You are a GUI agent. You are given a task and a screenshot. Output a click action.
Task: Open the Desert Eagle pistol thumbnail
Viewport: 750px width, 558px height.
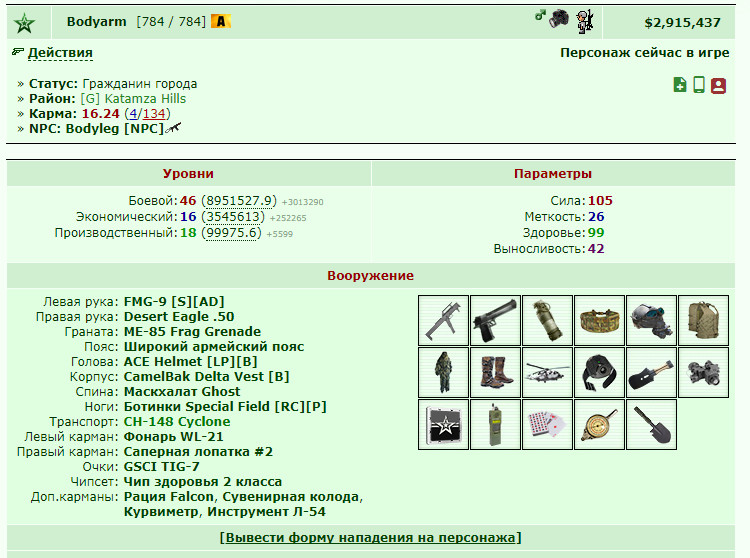(x=496, y=320)
